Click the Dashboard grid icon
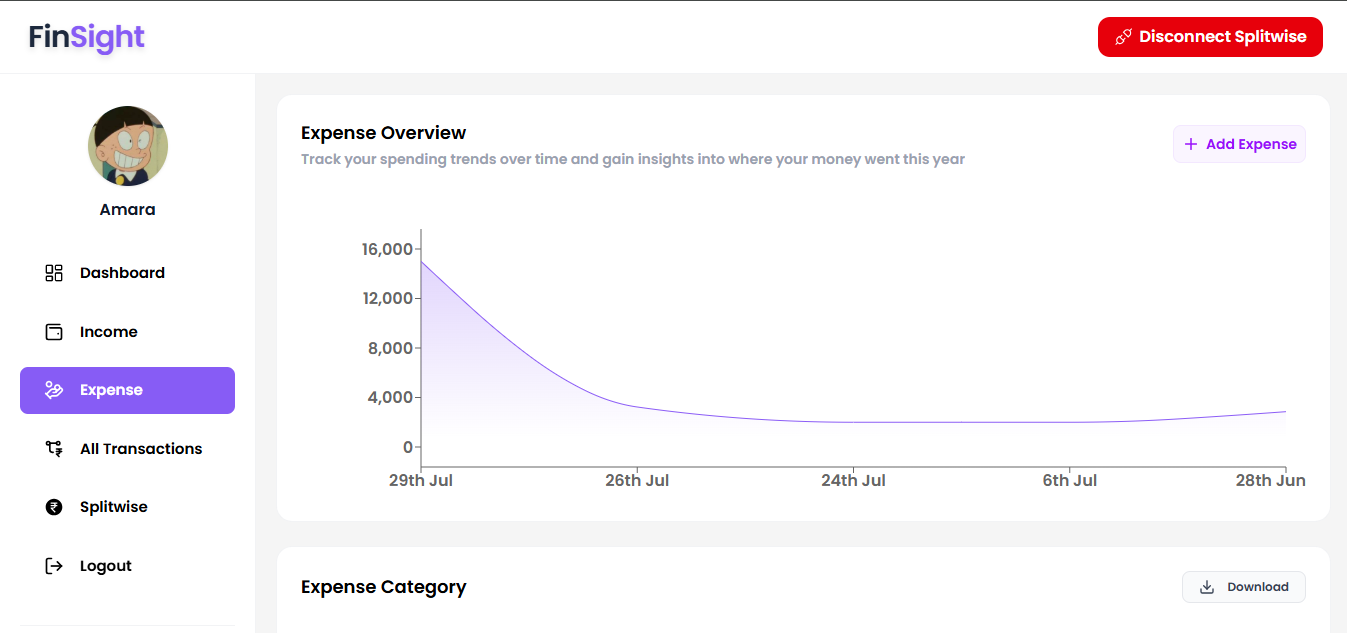This screenshot has width=1347, height=633. (x=54, y=273)
